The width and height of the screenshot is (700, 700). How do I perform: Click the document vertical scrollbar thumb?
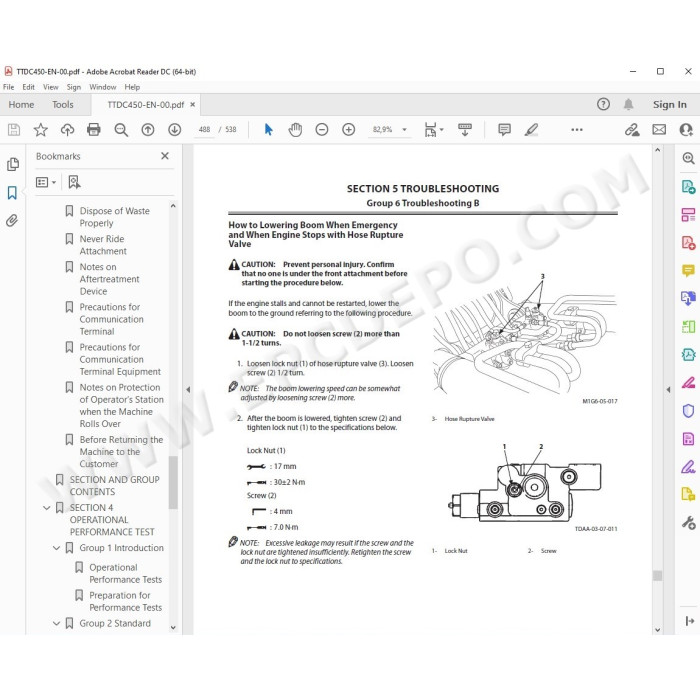(657, 575)
